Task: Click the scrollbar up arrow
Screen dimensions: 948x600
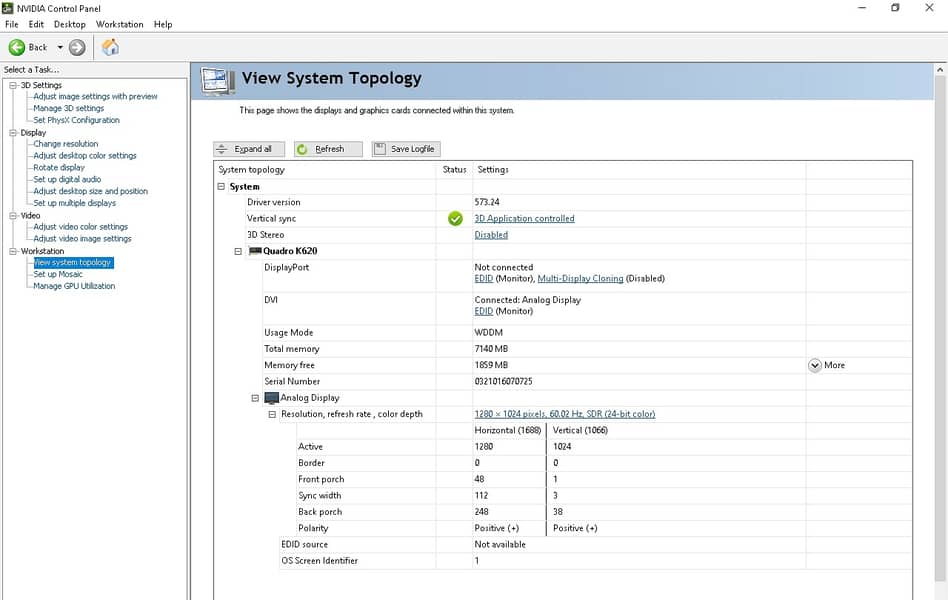Action: (940, 70)
